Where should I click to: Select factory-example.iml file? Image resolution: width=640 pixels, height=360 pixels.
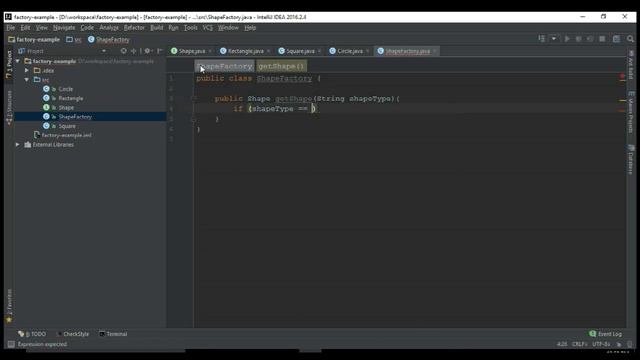[x=63, y=135]
